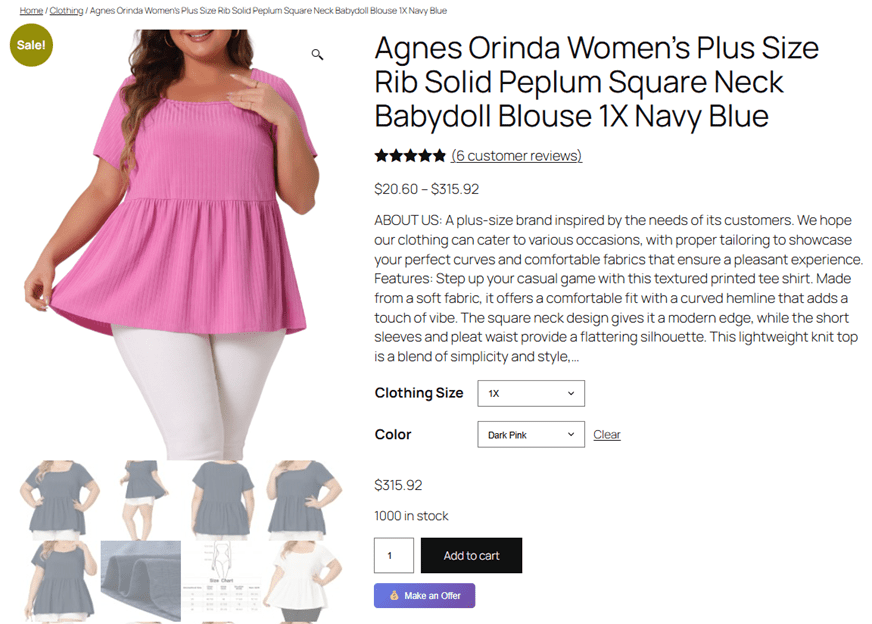
Task: Add the blouse to cart
Action: pos(471,555)
